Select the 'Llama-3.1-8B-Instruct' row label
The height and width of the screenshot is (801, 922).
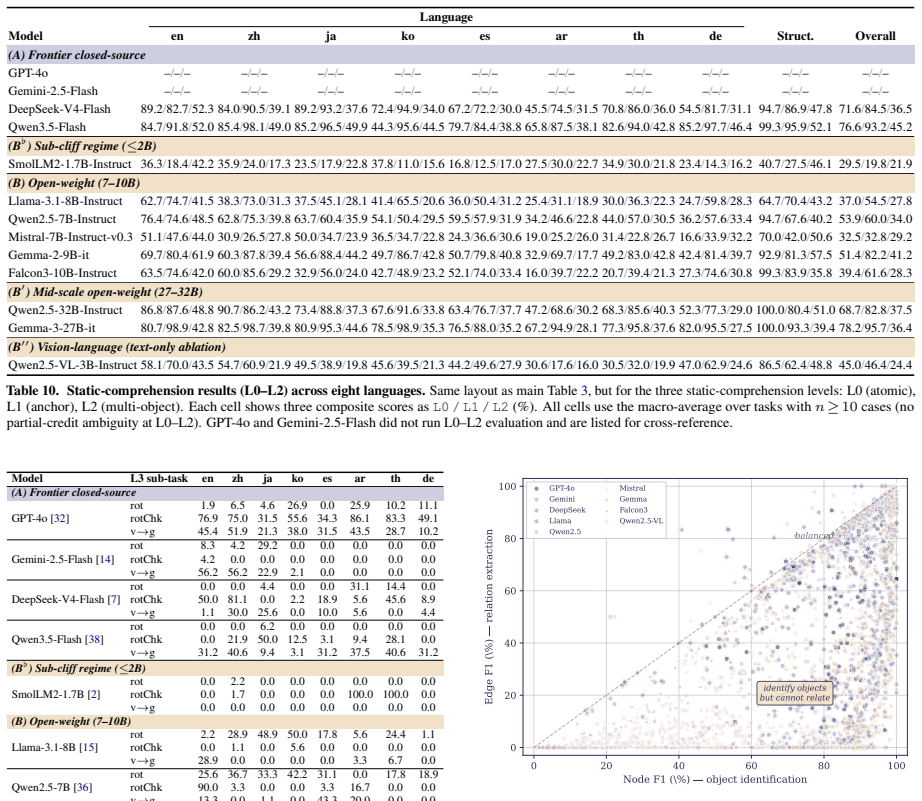65,201
